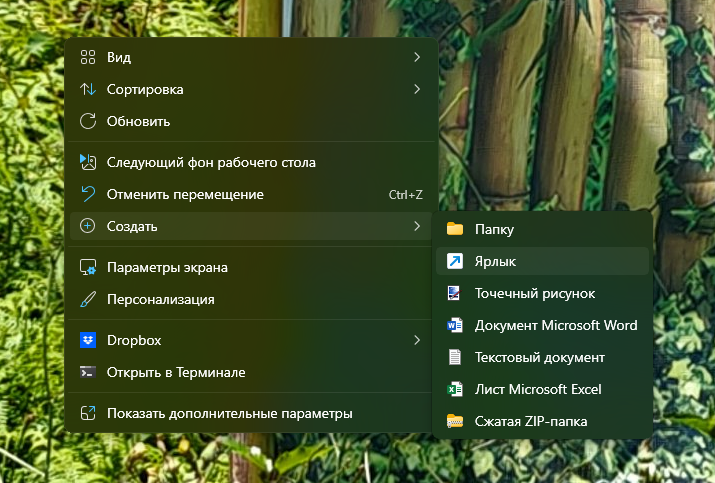Create a new Папку

[x=542, y=229]
